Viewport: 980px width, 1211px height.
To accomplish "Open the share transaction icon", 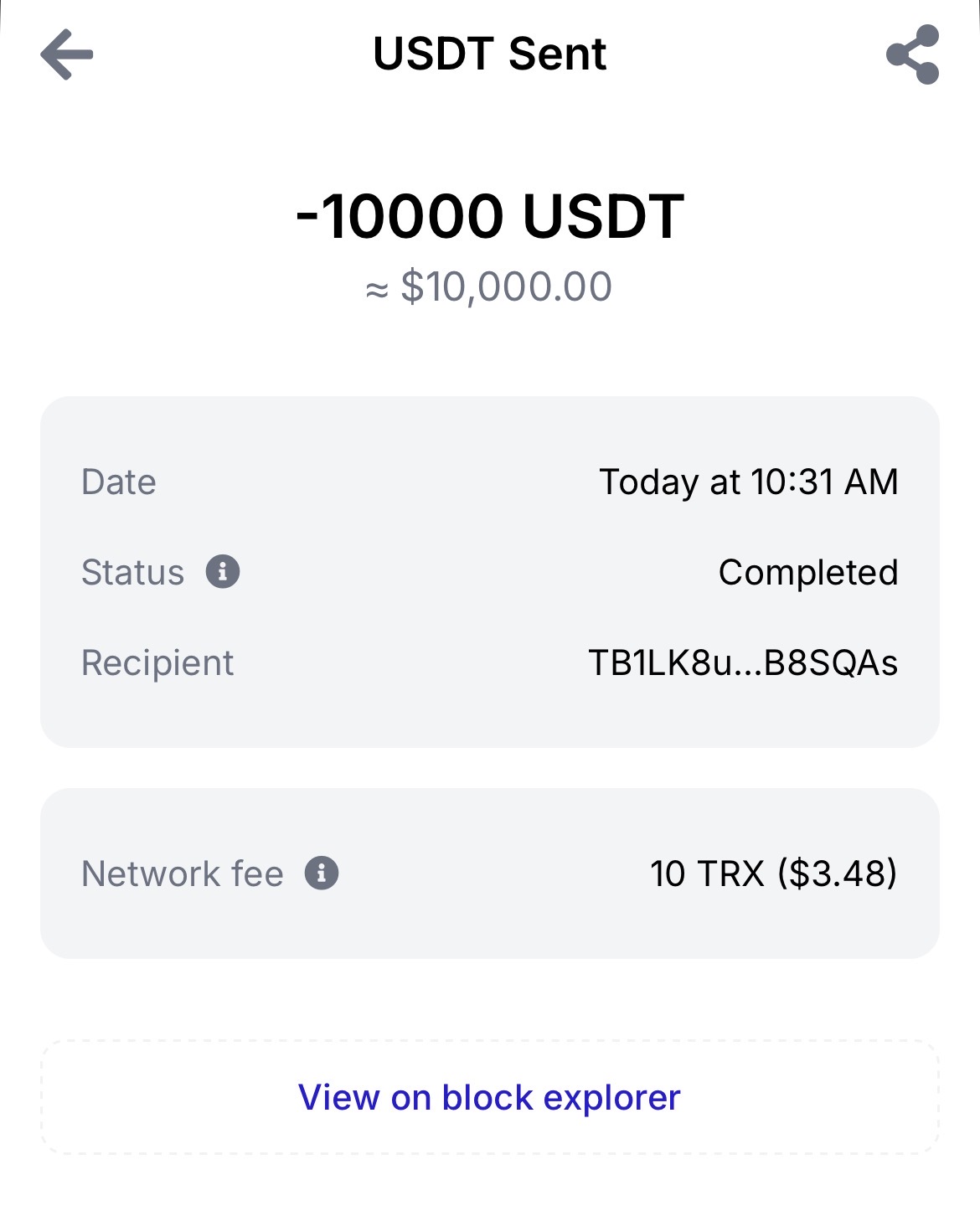I will pyautogui.click(x=912, y=54).
